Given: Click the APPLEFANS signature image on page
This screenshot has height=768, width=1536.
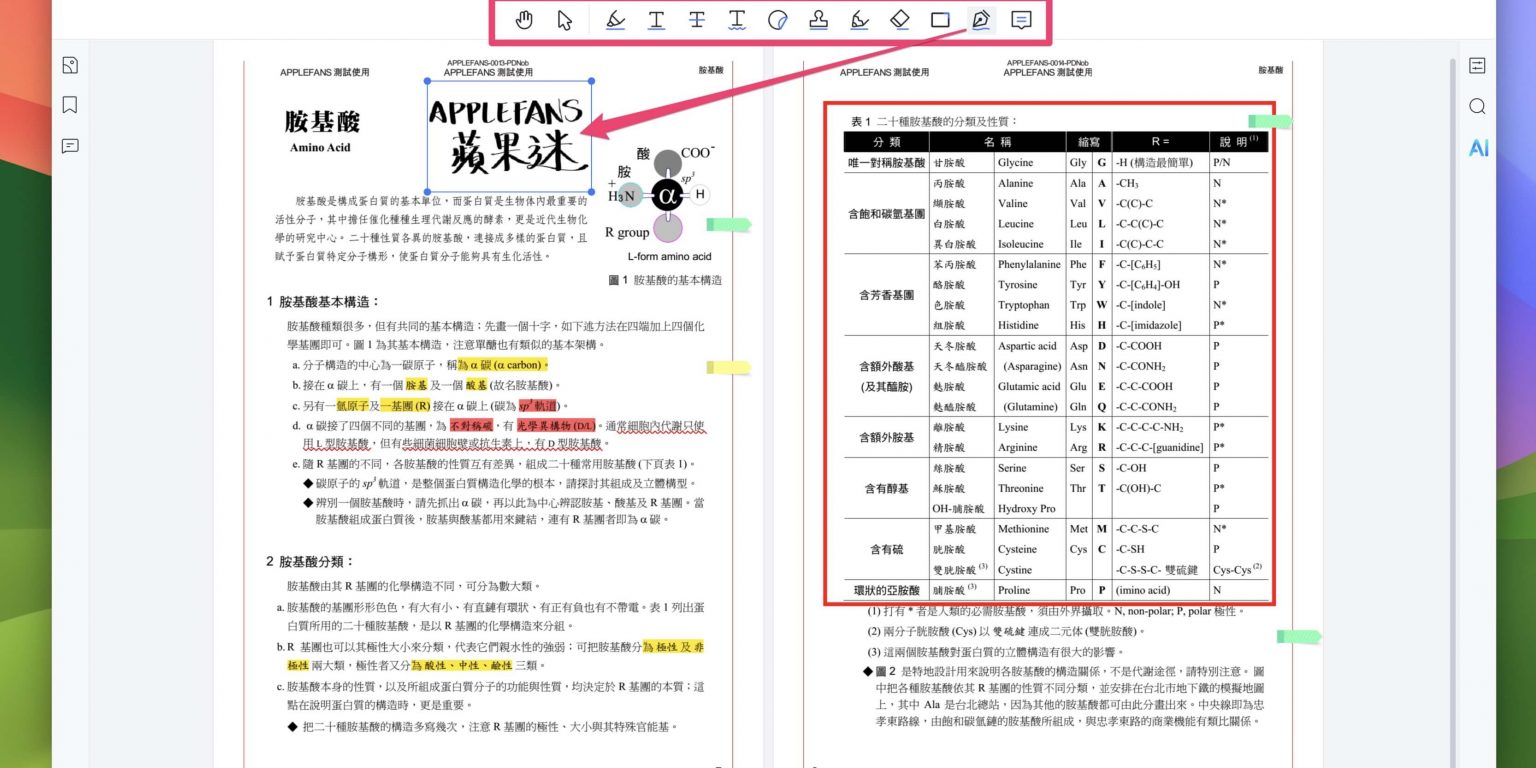Looking at the screenshot, I should tap(510, 138).
